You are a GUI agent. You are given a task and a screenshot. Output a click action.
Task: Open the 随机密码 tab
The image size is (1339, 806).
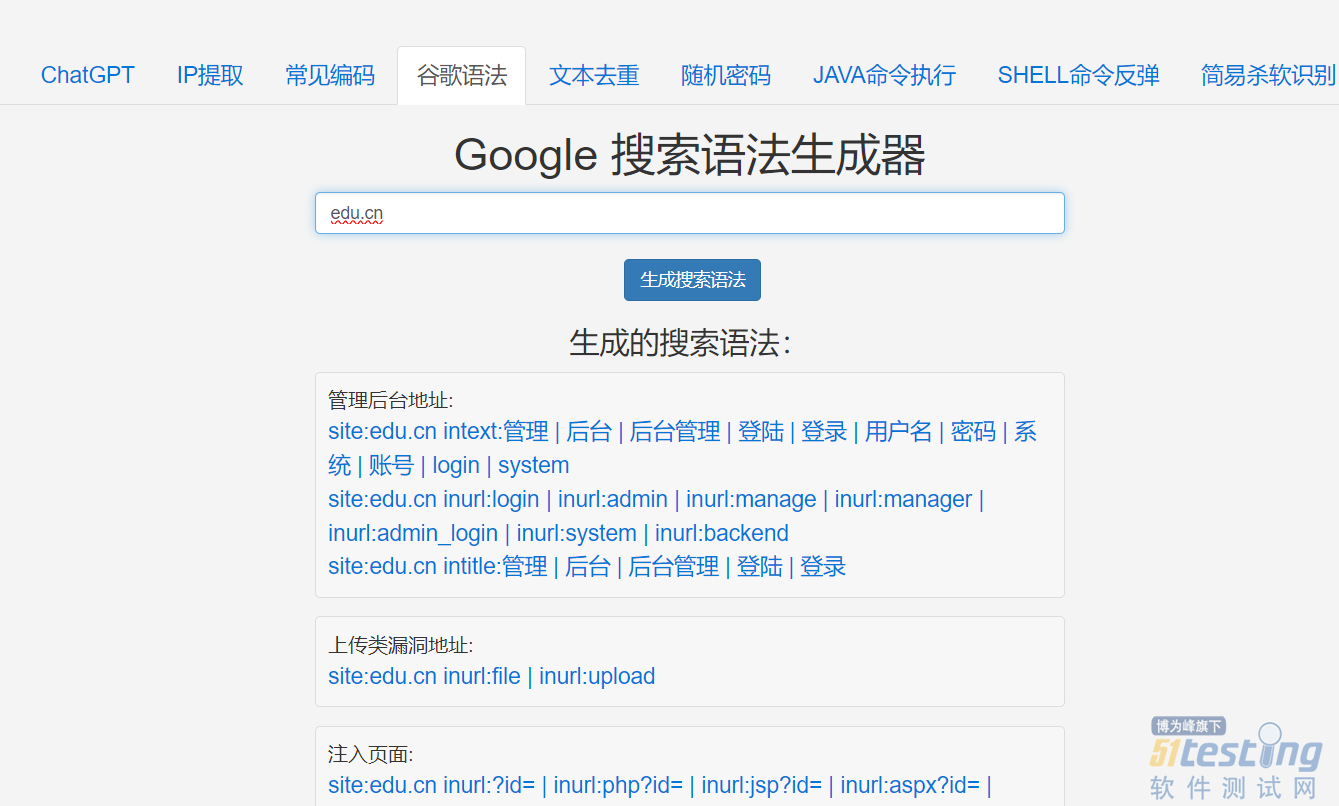point(725,75)
